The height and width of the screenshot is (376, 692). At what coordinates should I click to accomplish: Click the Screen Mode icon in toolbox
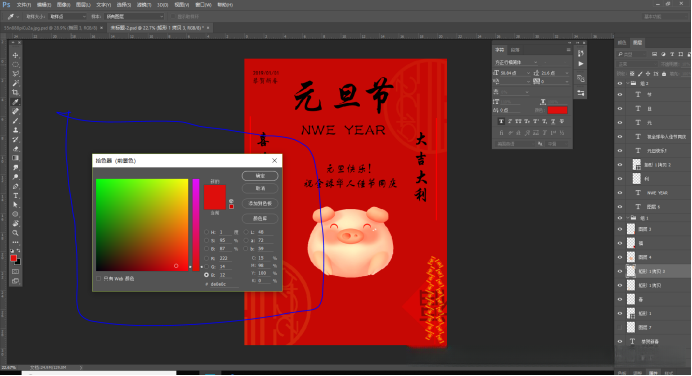pyautogui.click(x=15, y=281)
